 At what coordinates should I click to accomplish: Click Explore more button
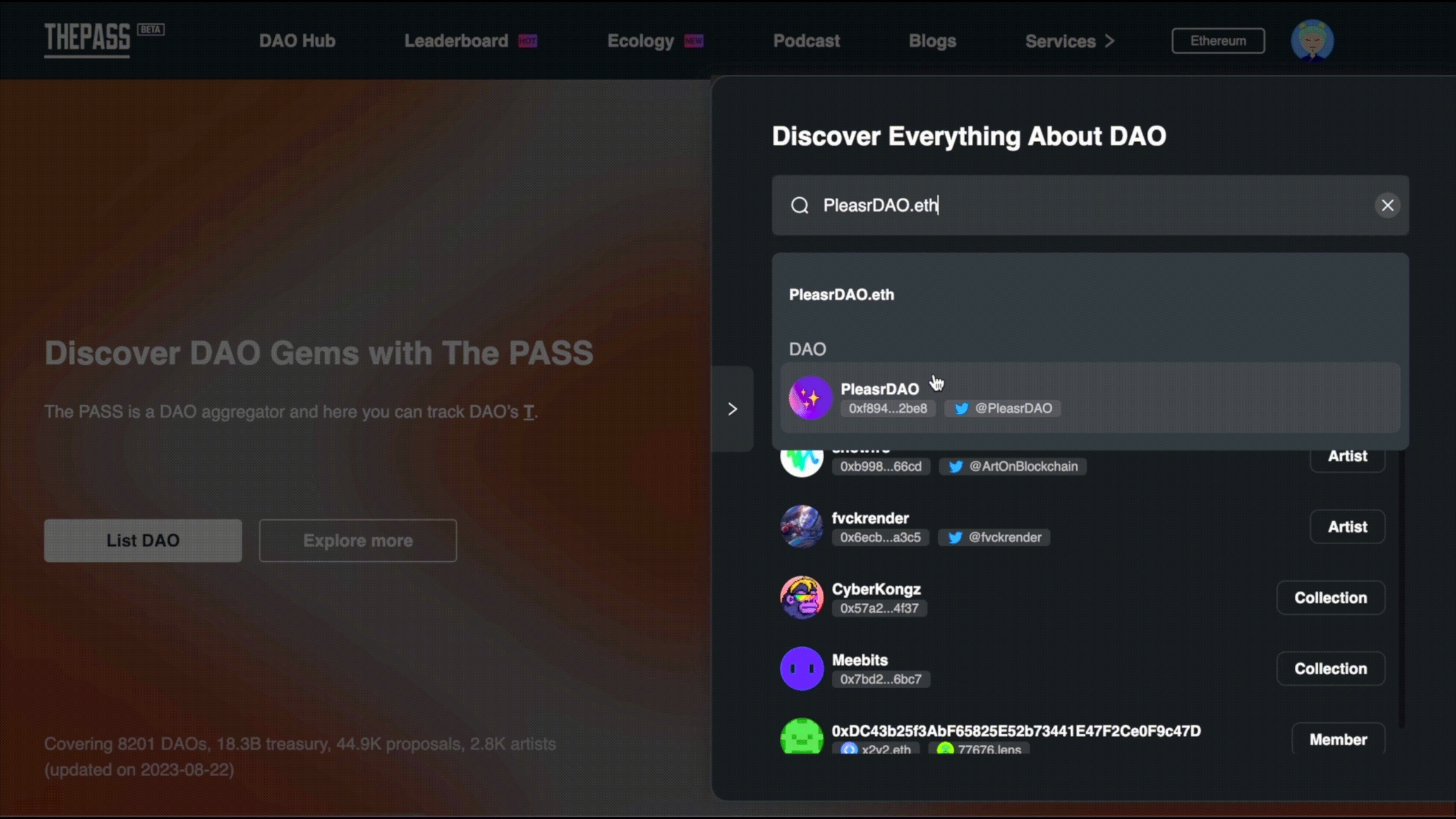pyautogui.click(x=358, y=541)
